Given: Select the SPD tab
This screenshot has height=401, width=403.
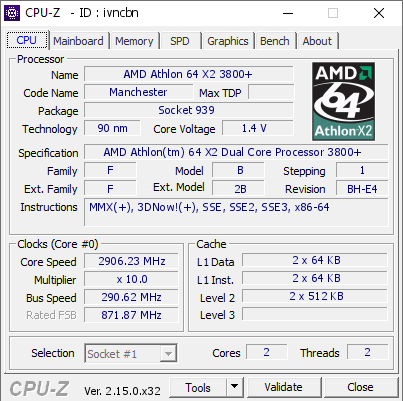Looking at the screenshot, I should (x=180, y=41).
